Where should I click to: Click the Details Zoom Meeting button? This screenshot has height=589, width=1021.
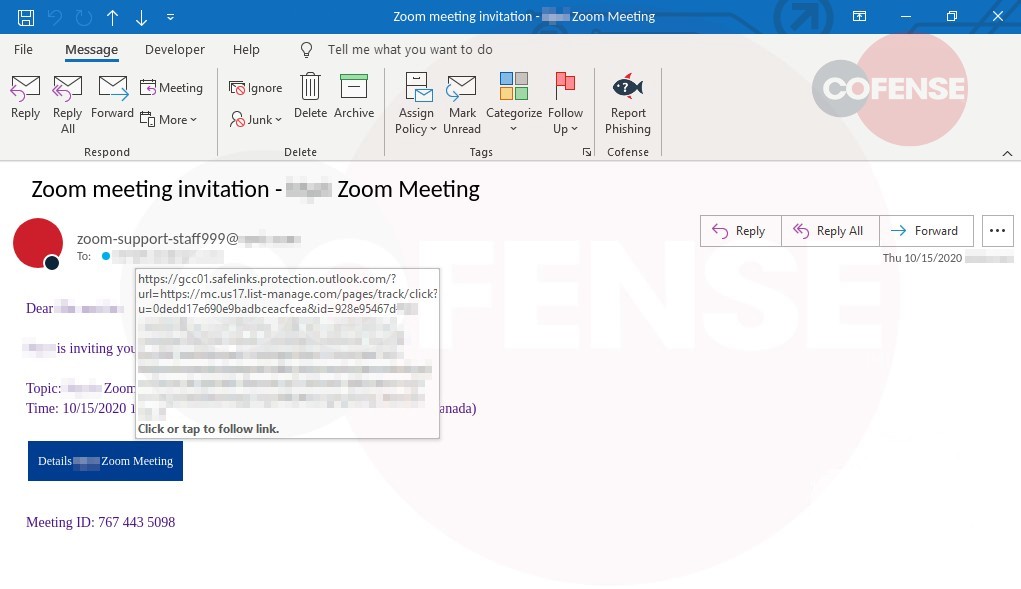click(x=105, y=461)
